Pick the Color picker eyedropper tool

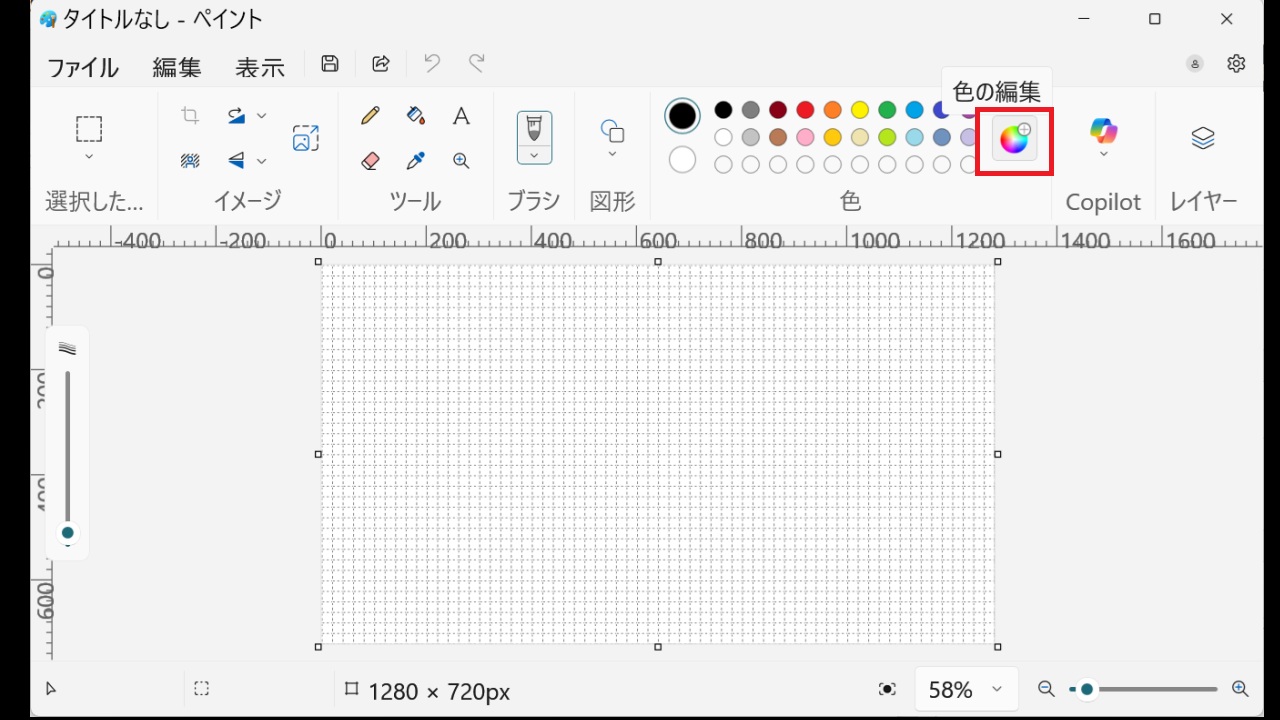[416, 160]
